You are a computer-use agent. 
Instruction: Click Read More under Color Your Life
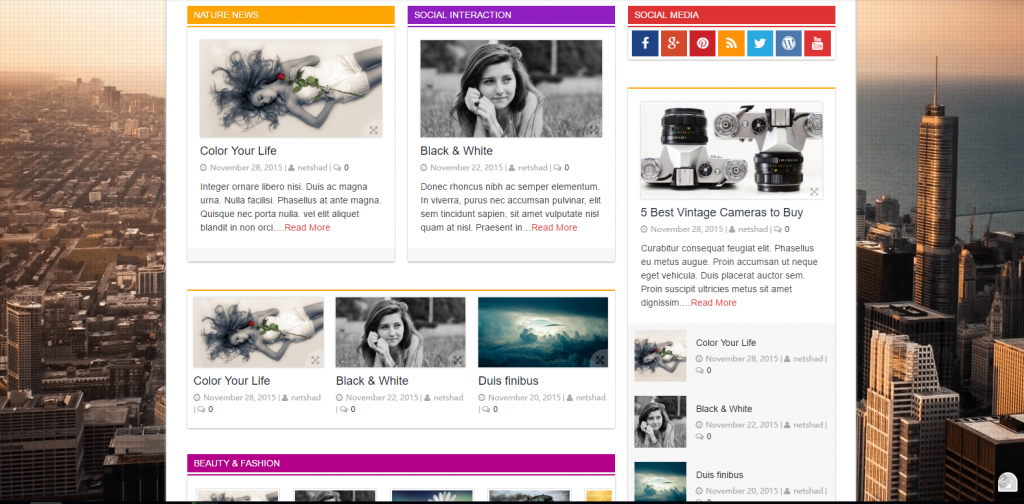coord(307,228)
